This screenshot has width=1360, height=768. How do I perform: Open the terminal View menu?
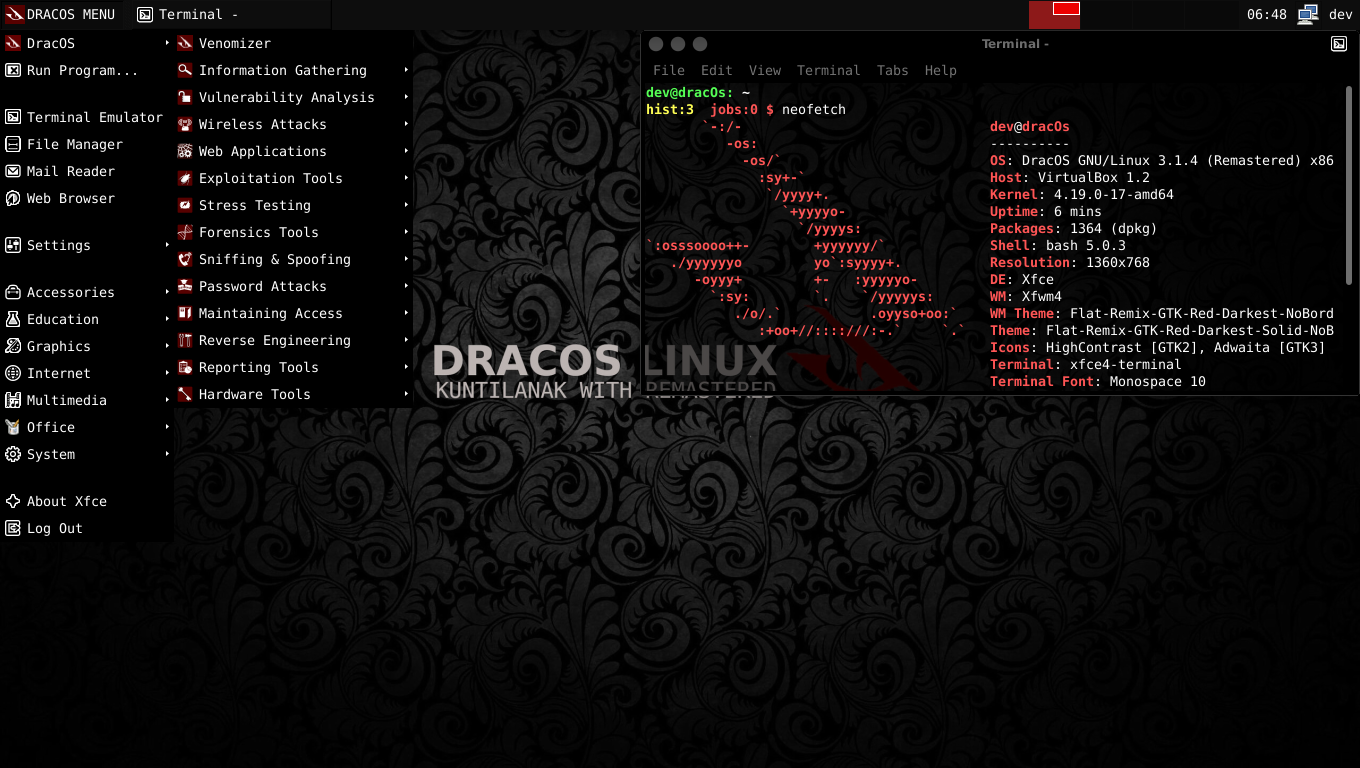765,70
